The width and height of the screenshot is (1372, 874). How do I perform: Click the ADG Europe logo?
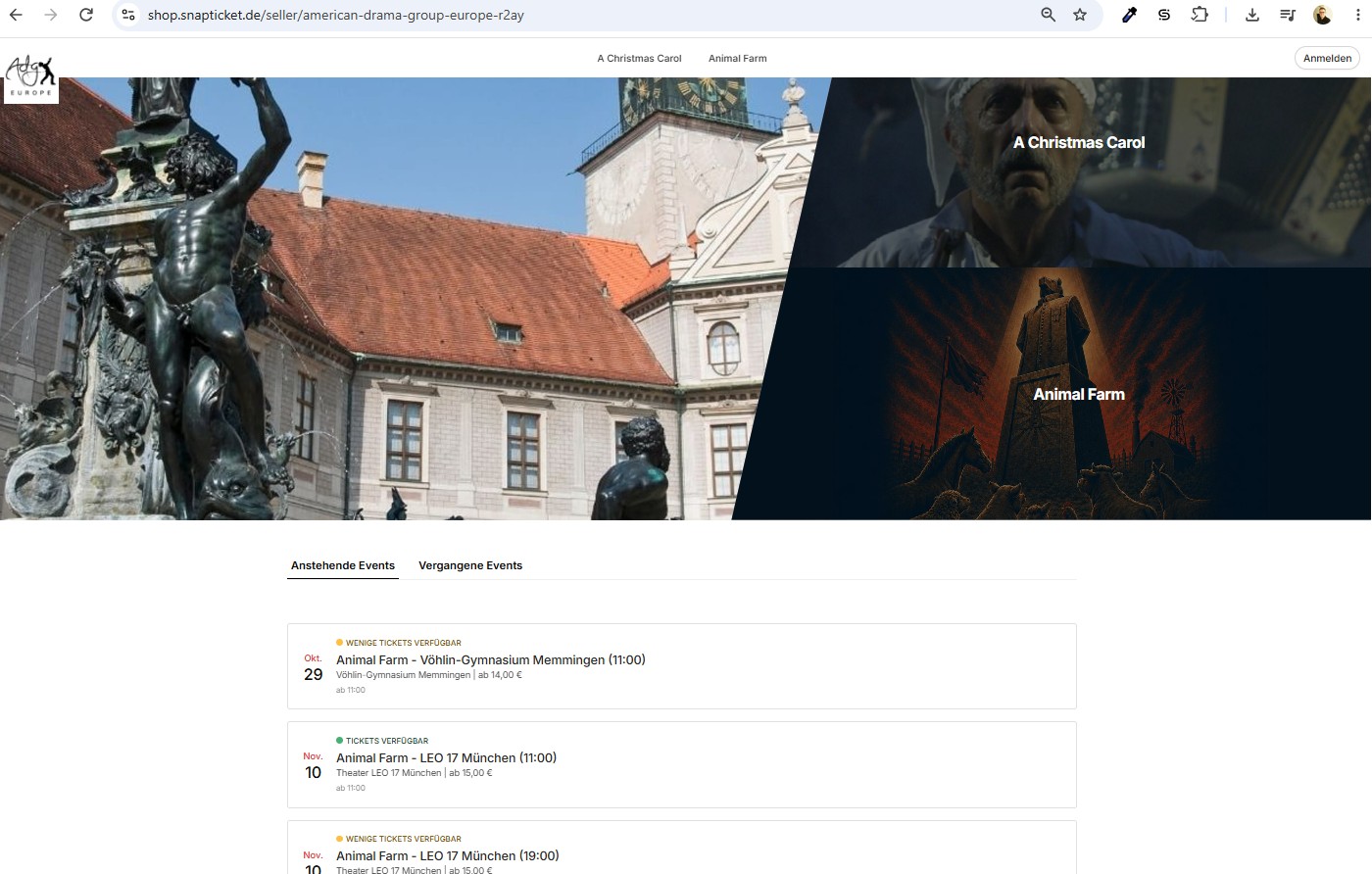coord(30,75)
